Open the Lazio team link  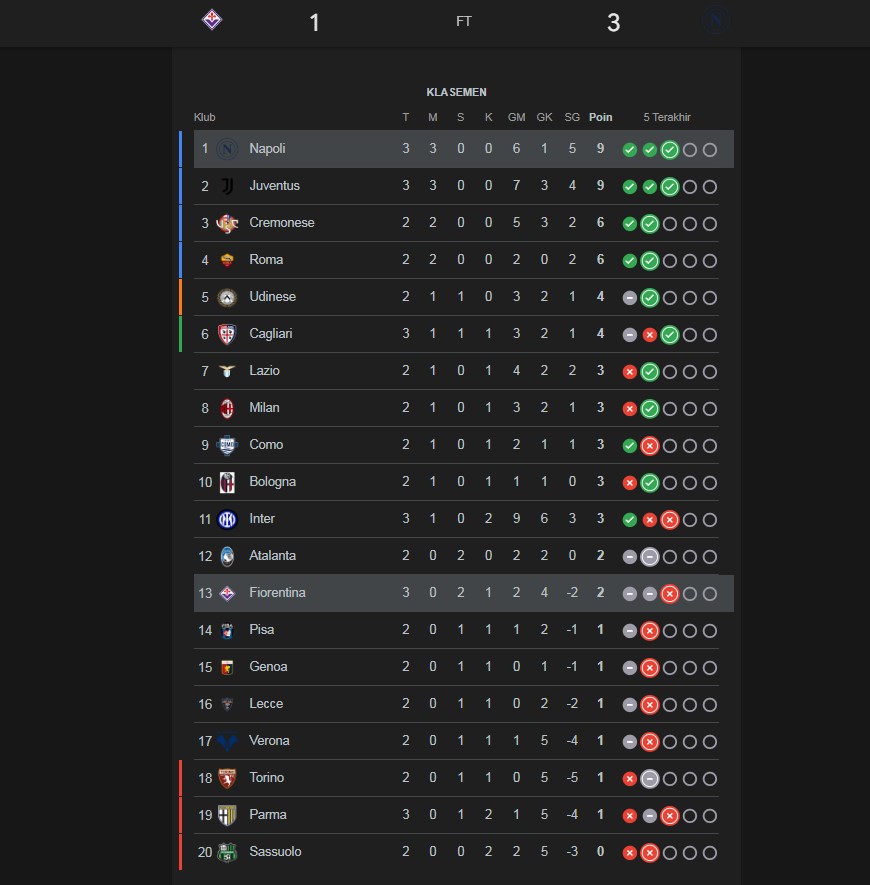coord(264,371)
